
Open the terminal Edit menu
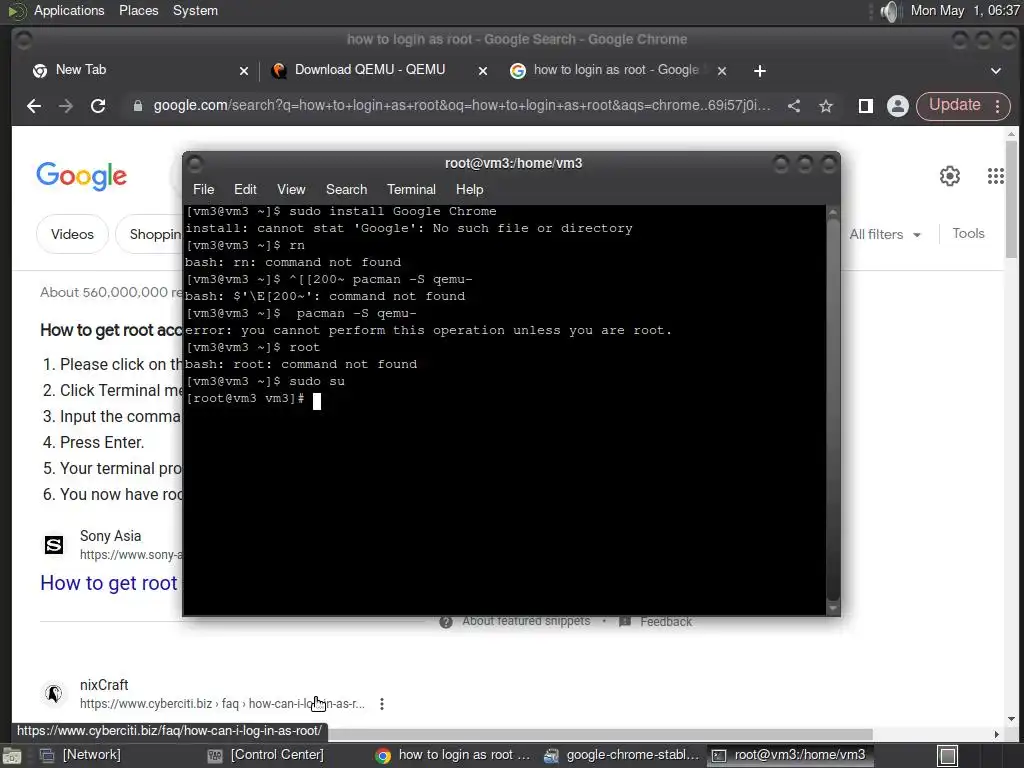245,189
